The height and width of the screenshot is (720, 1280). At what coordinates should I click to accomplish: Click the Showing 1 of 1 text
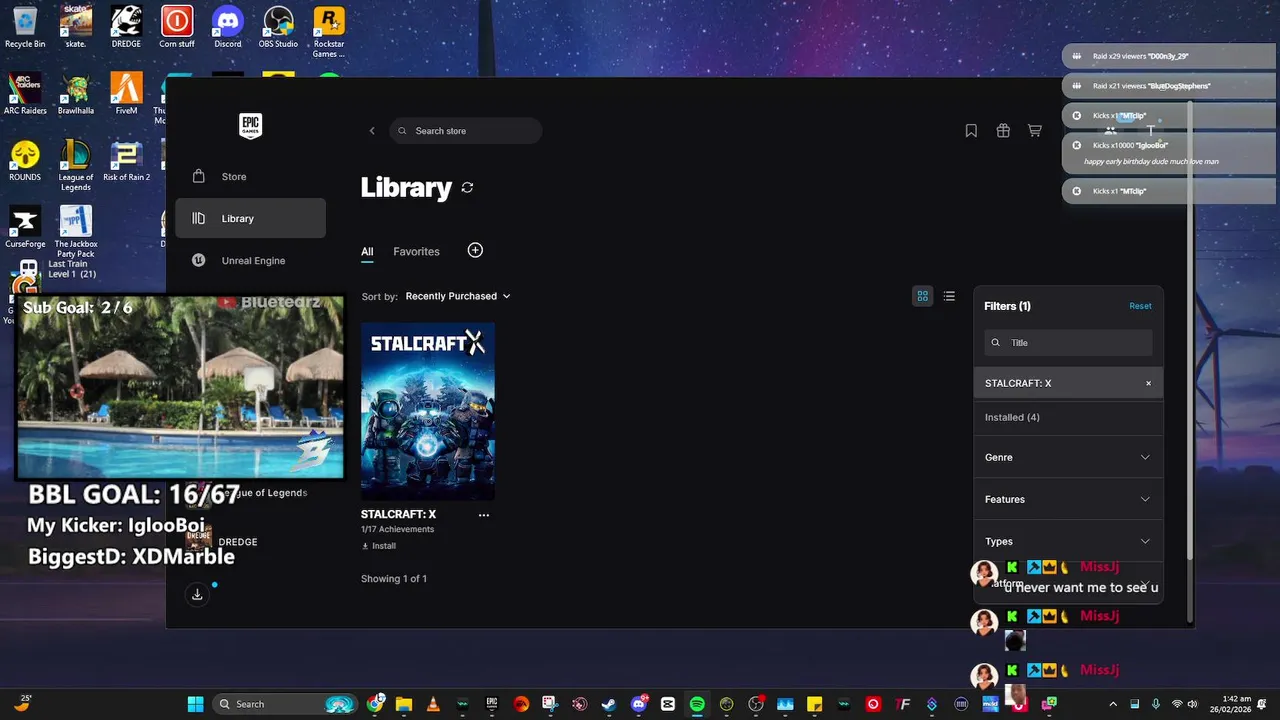(x=394, y=579)
